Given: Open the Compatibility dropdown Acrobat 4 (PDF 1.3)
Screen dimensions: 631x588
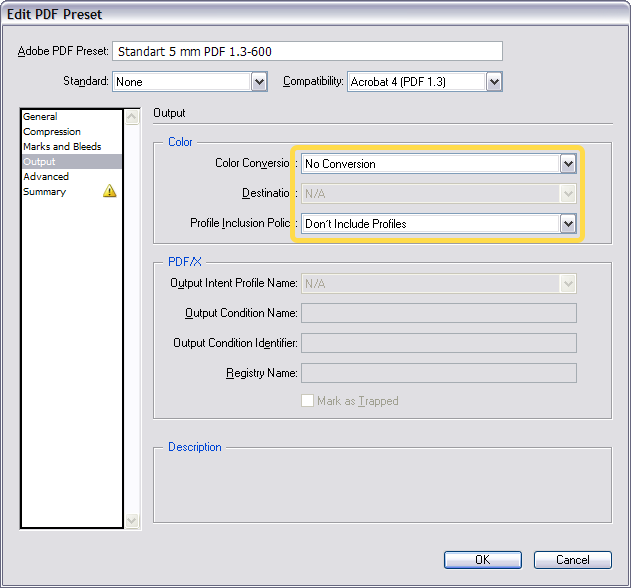Looking at the screenshot, I should [x=425, y=82].
